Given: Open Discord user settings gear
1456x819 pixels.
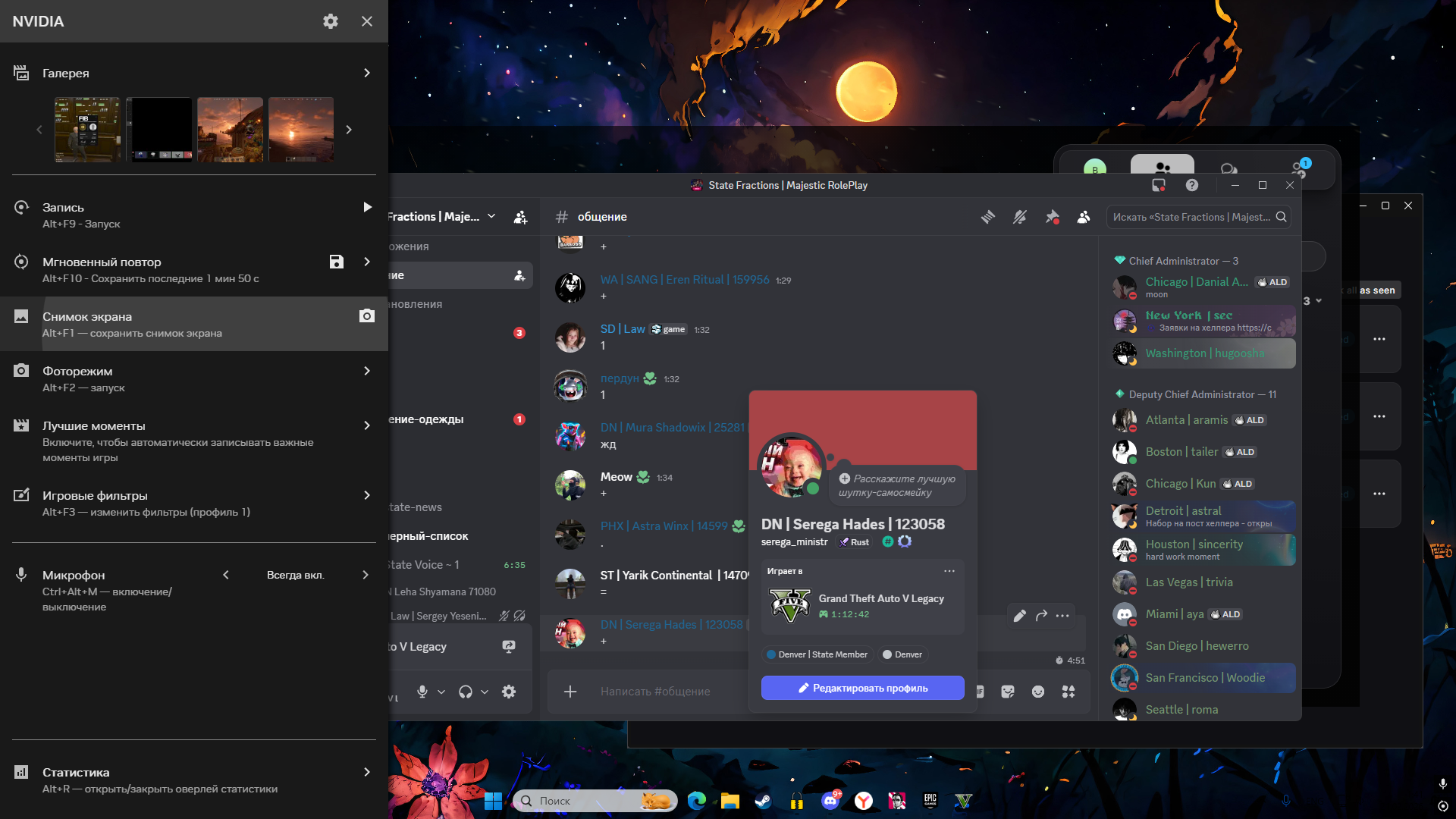Looking at the screenshot, I should point(509,692).
